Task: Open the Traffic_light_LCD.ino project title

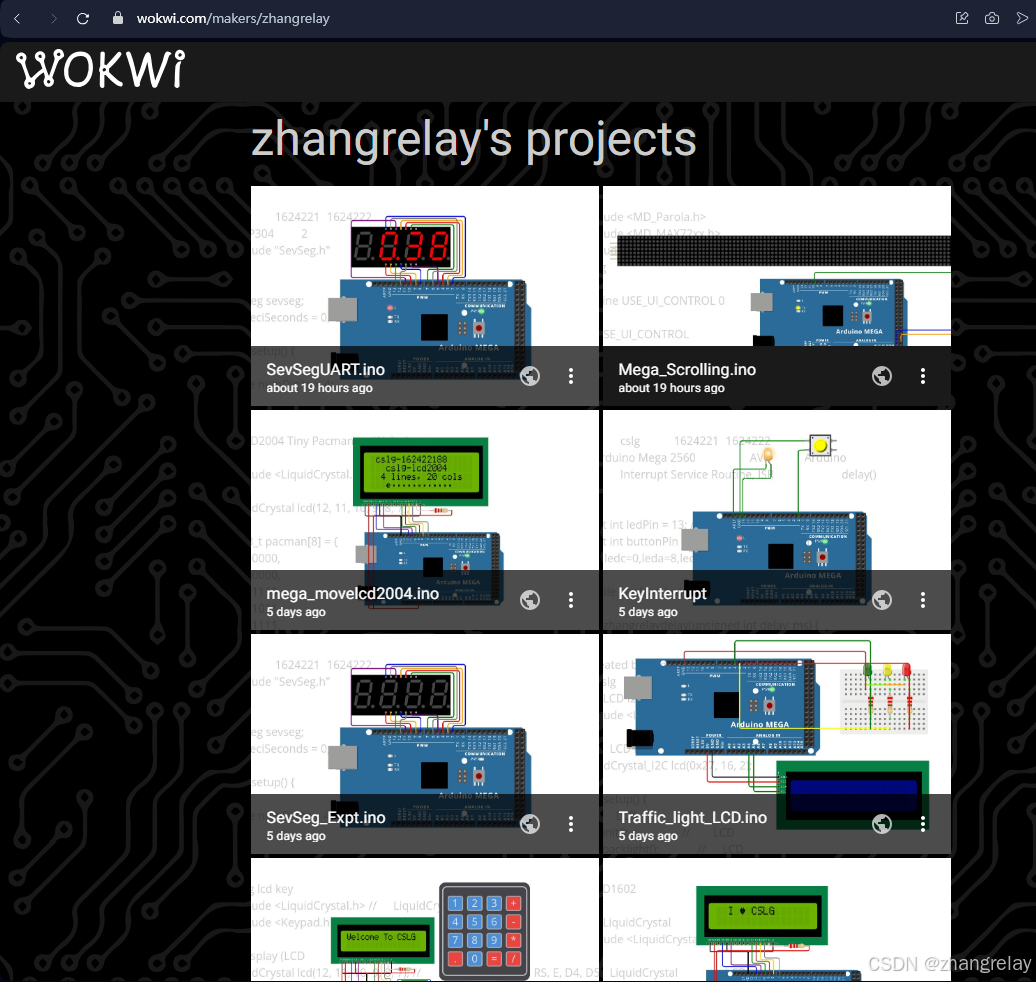Action: [692, 817]
